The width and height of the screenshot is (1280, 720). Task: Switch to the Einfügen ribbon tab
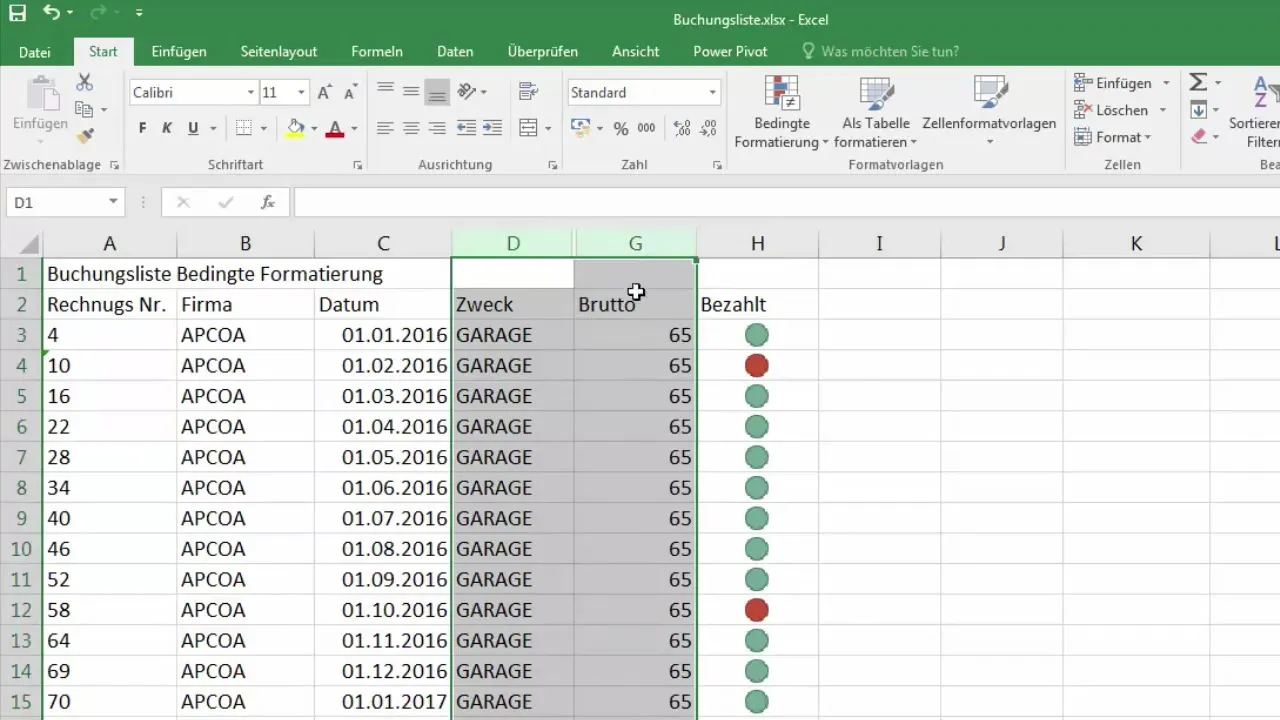(179, 52)
